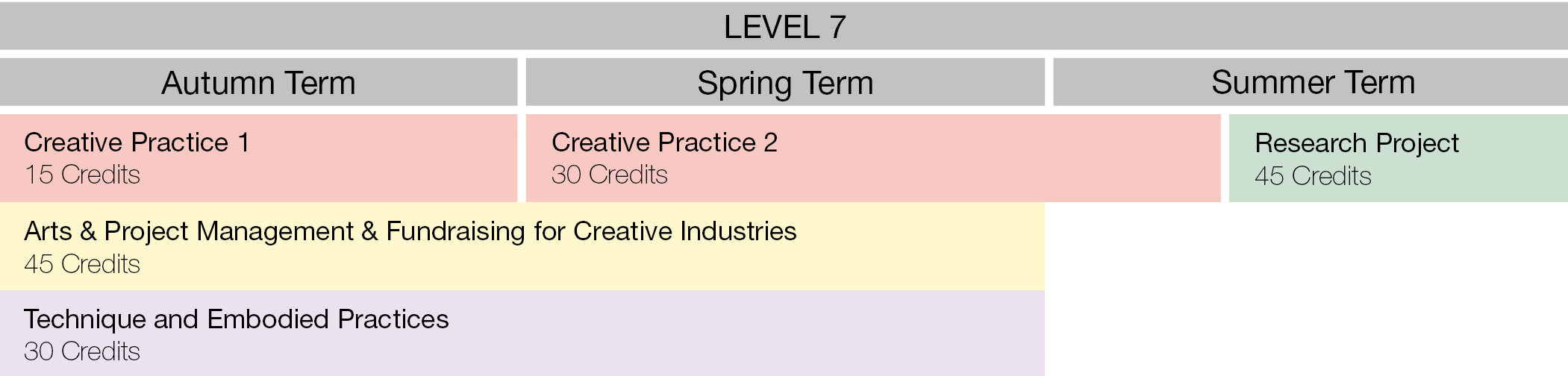Click 45 Credits under Research Project
The width and height of the screenshot is (1568, 376).
(1312, 176)
